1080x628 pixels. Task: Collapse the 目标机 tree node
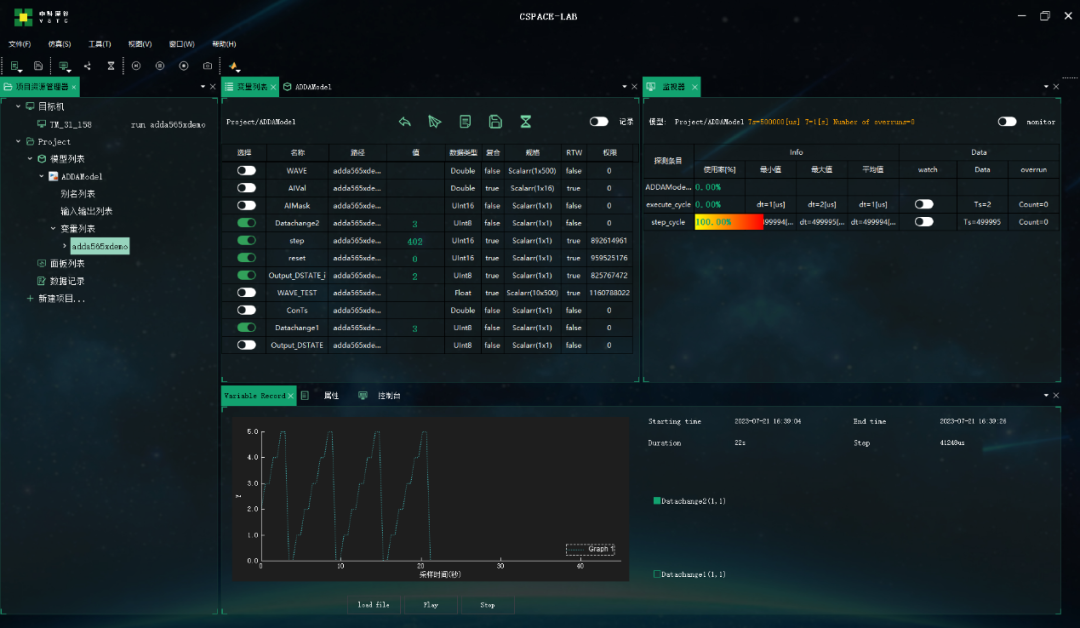[x=18, y=106]
